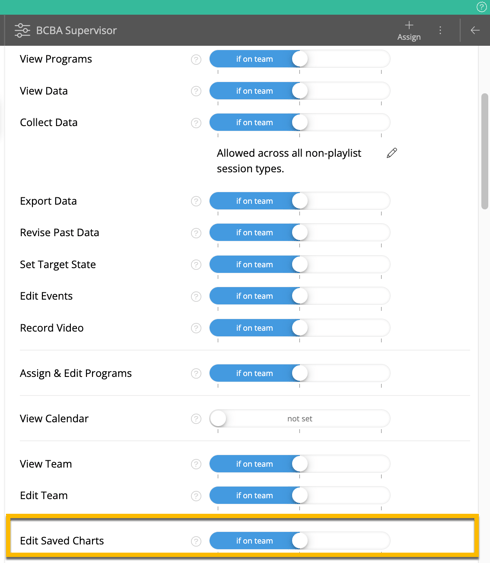This screenshot has width=490, height=563.
Task: Click the back arrow icon
Action: tap(475, 30)
